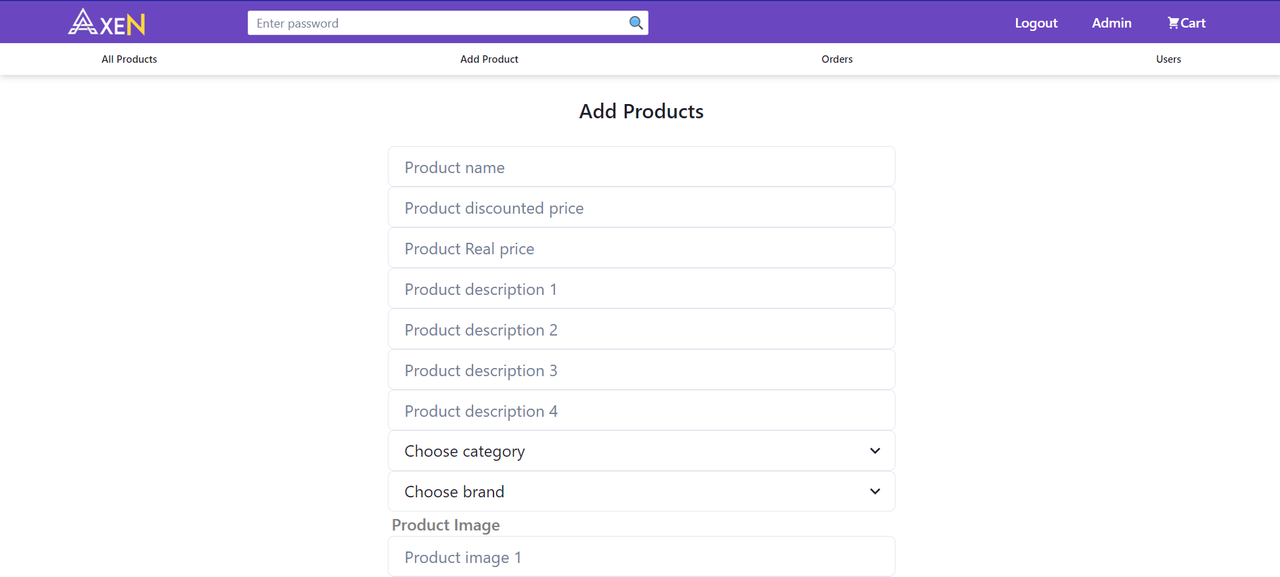The image size is (1280, 577).
Task: Go to All Products tab
Action: click(129, 59)
